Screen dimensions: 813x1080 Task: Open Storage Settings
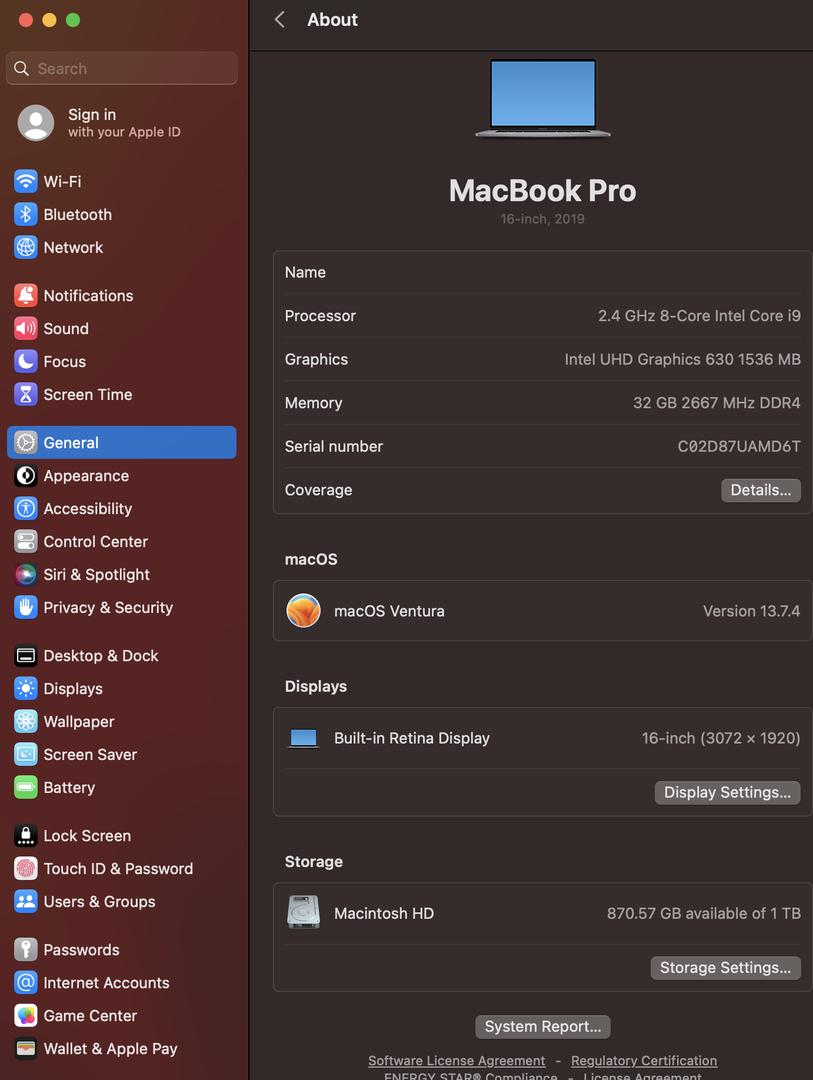pos(725,968)
